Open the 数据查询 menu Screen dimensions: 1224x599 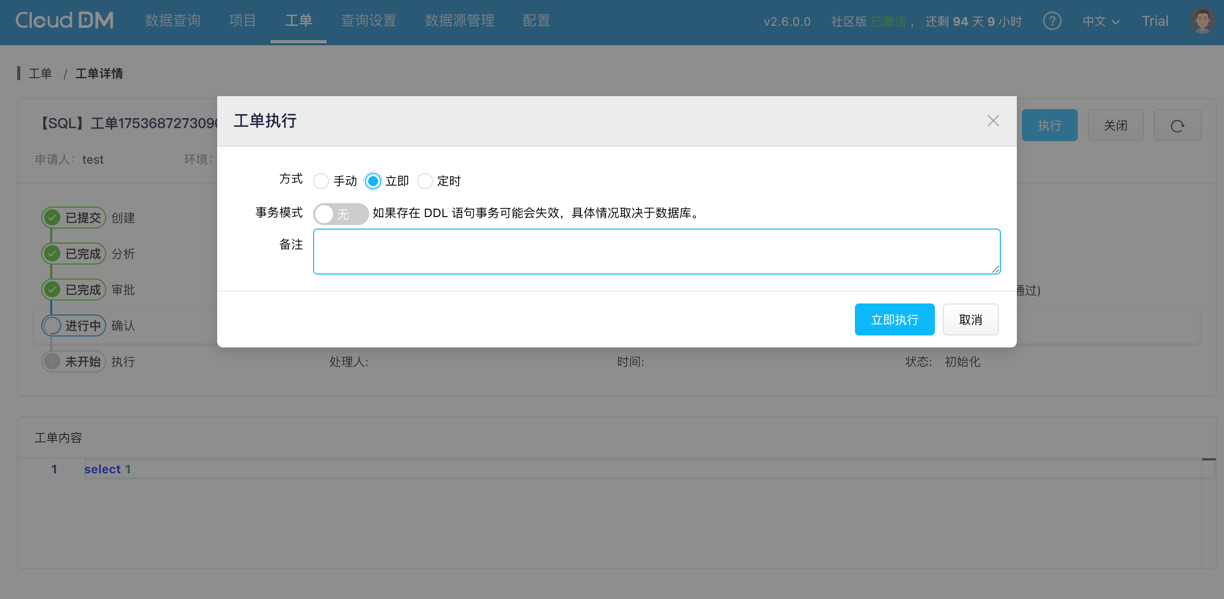coord(172,20)
